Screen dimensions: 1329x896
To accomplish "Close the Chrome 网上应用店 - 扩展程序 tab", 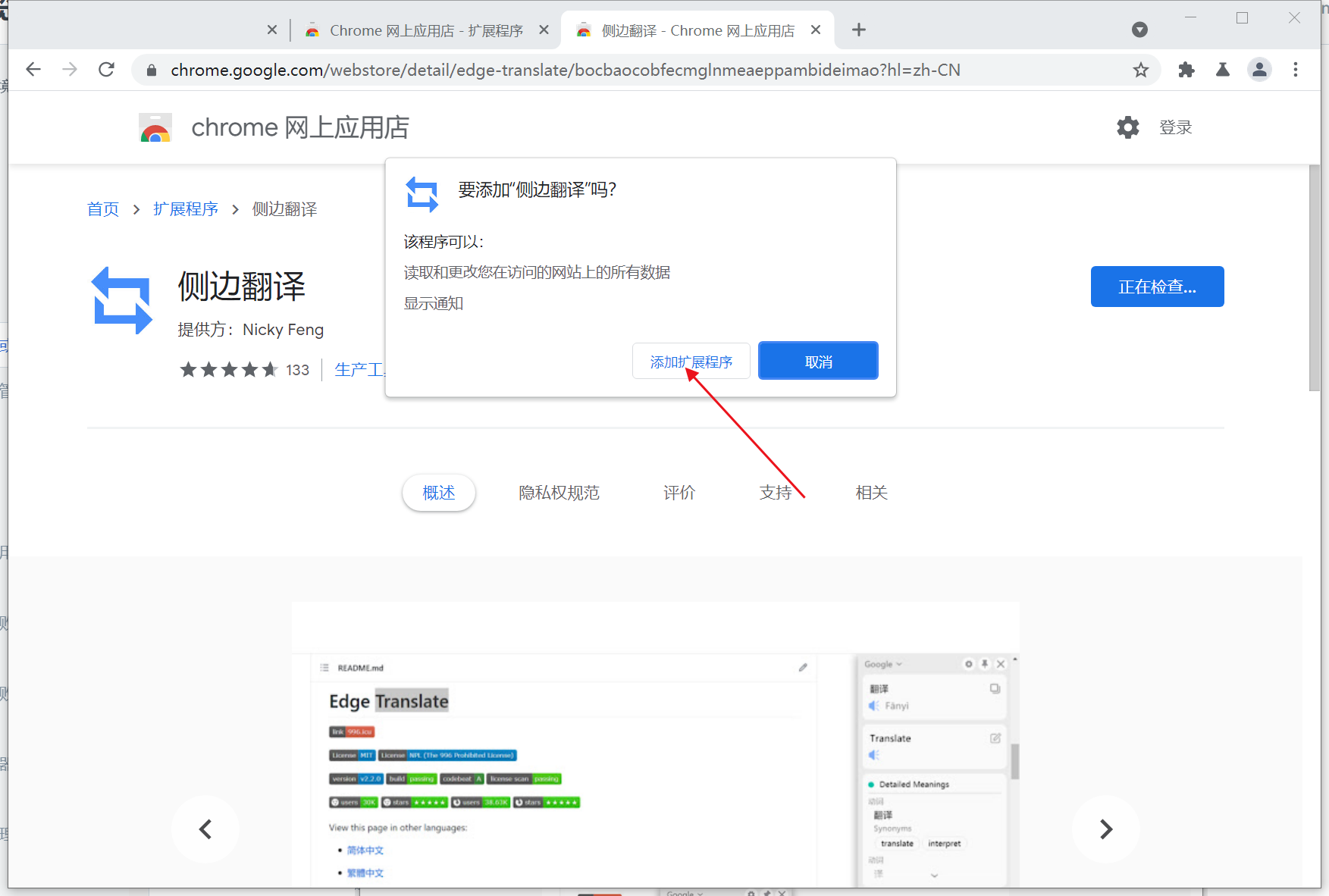I will (x=544, y=30).
